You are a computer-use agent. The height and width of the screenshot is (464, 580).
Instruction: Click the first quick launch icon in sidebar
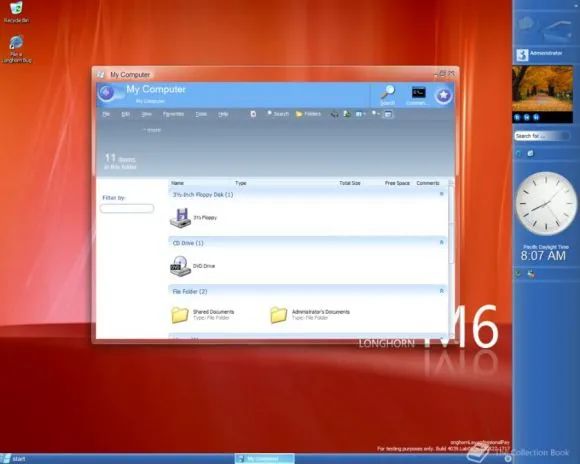[x=519, y=153]
